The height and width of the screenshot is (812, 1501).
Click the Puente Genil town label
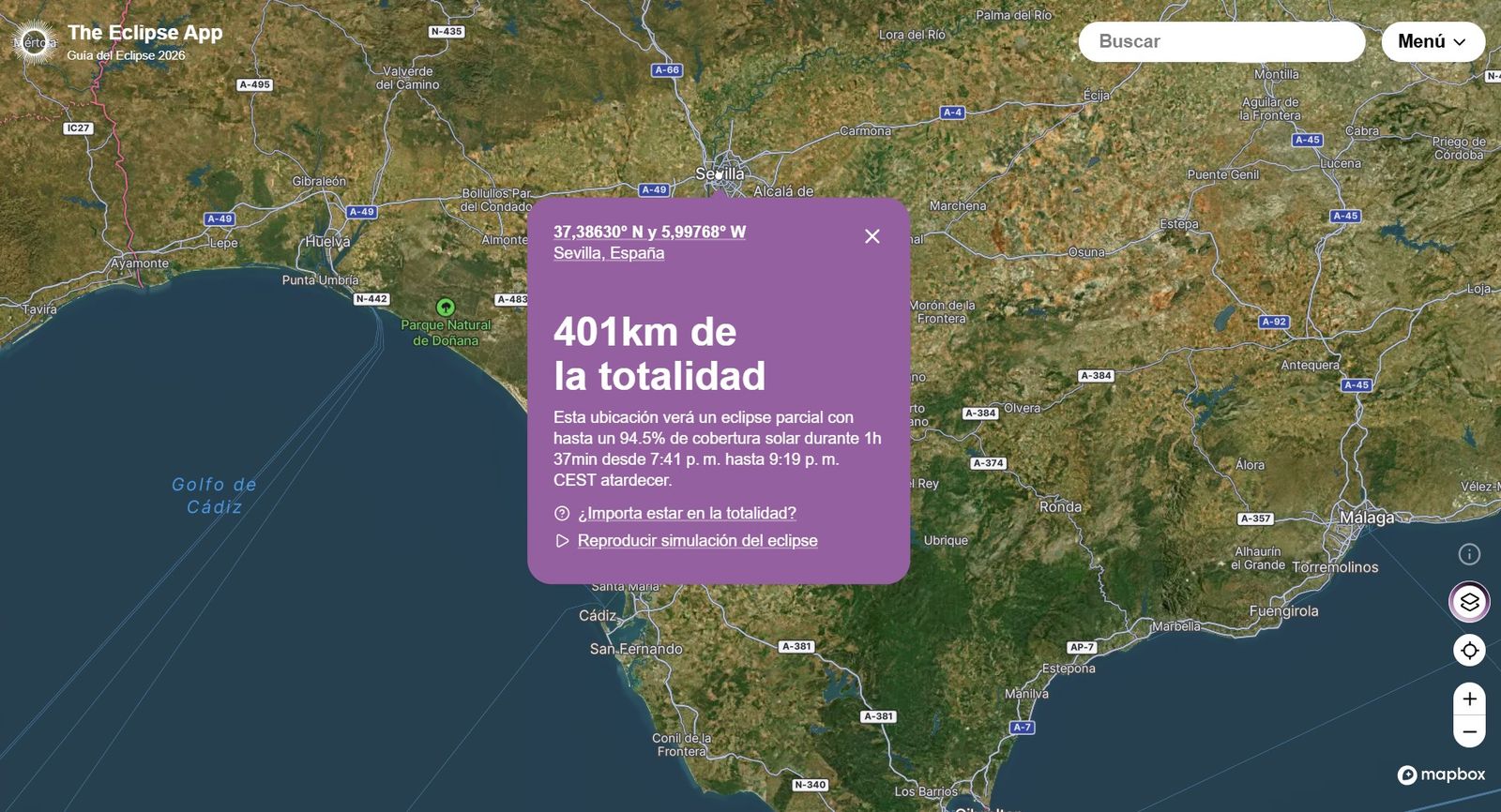point(1223,174)
